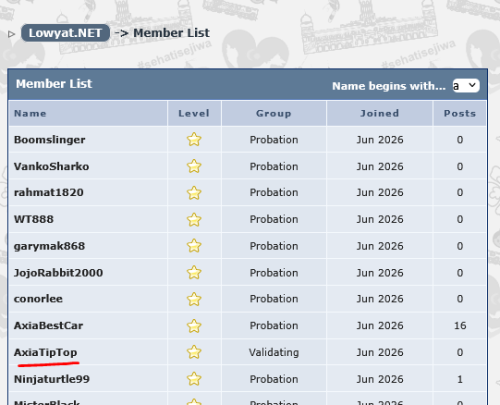Viewport: 500px width, 405px height.
Task: Click the Level column header
Action: point(194,114)
